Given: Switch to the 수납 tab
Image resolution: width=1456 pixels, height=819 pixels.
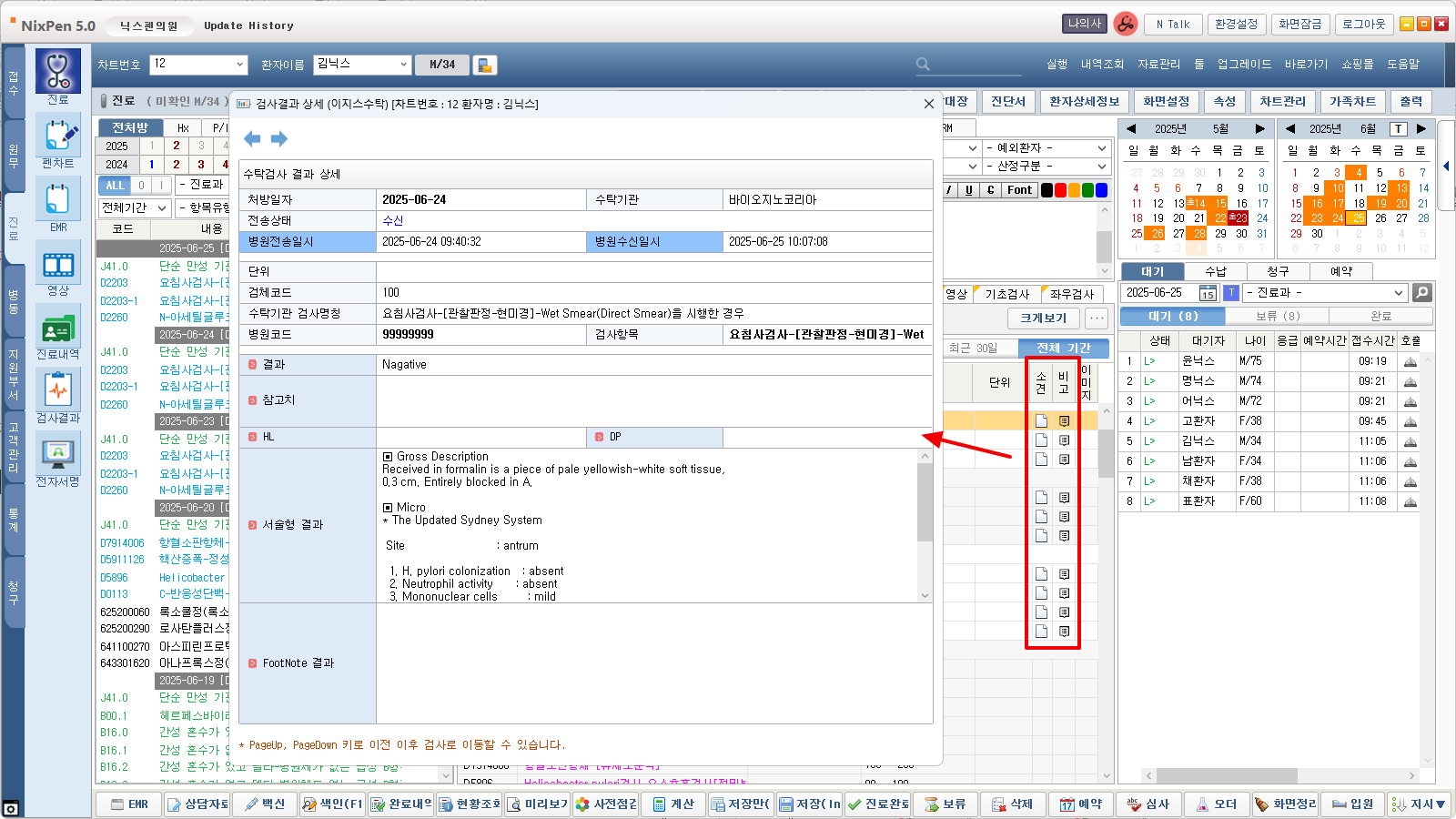Looking at the screenshot, I should coord(1216,271).
